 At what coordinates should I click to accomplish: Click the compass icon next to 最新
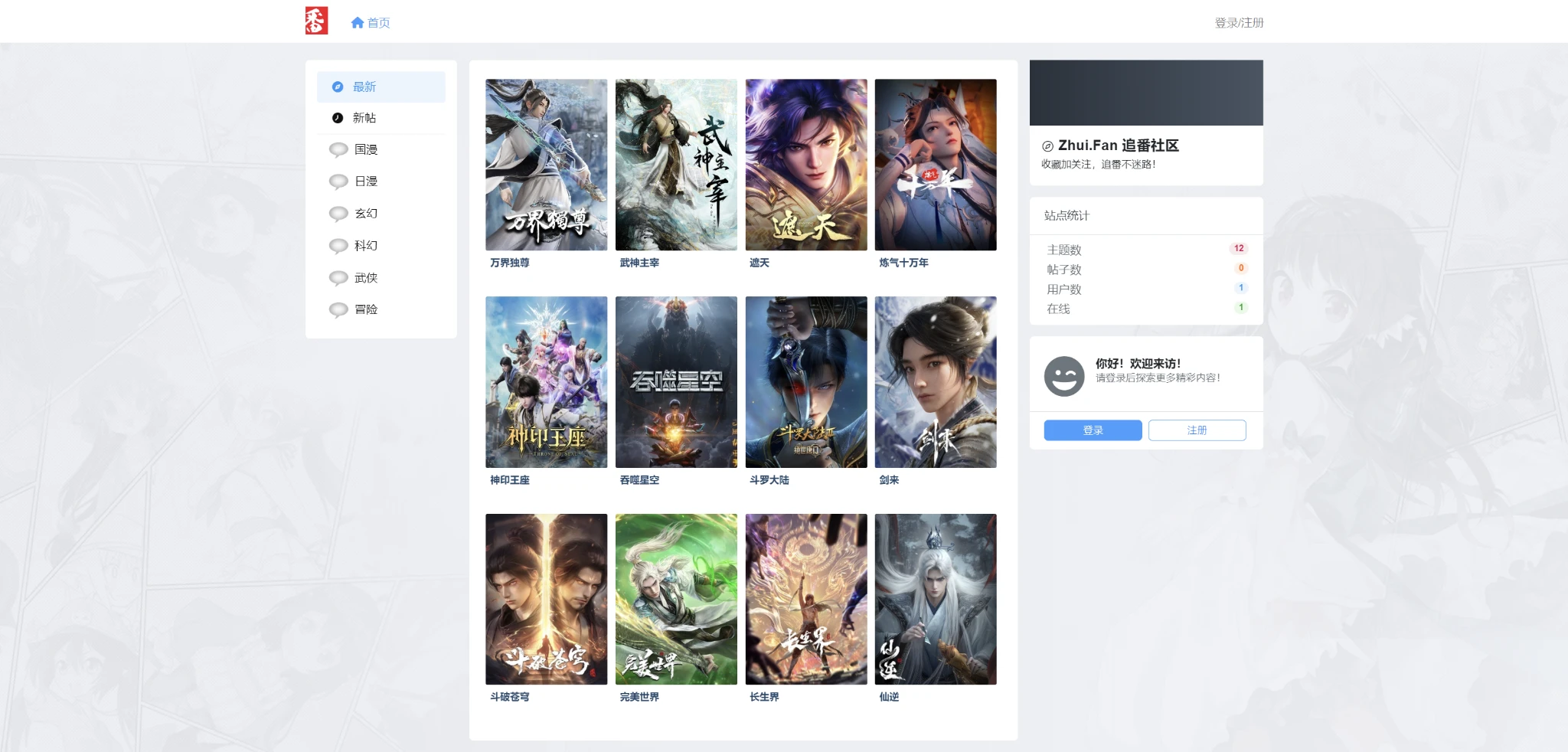(x=338, y=87)
